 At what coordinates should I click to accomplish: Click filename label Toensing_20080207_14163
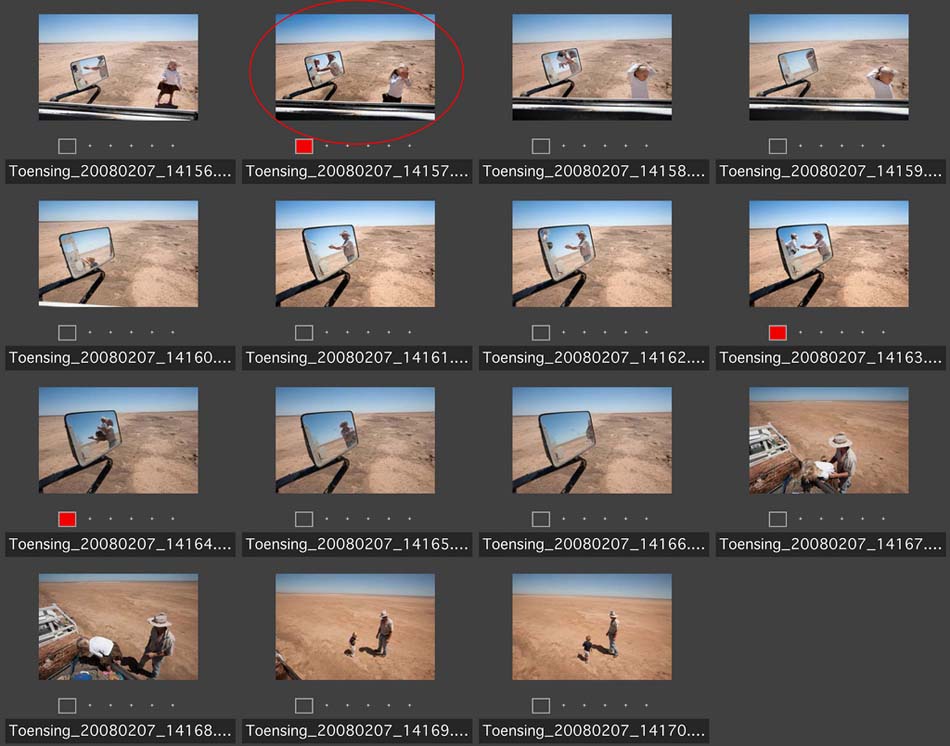(831, 358)
